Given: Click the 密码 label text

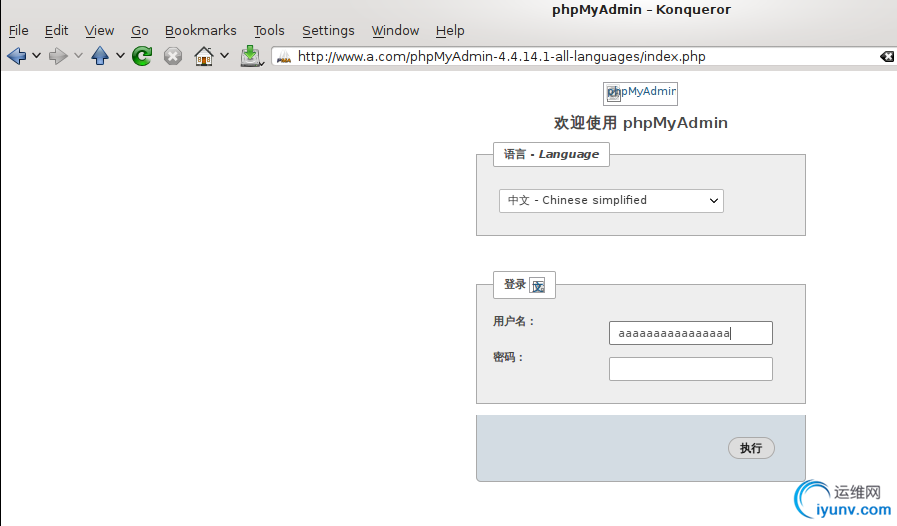Looking at the screenshot, I should [508, 357].
